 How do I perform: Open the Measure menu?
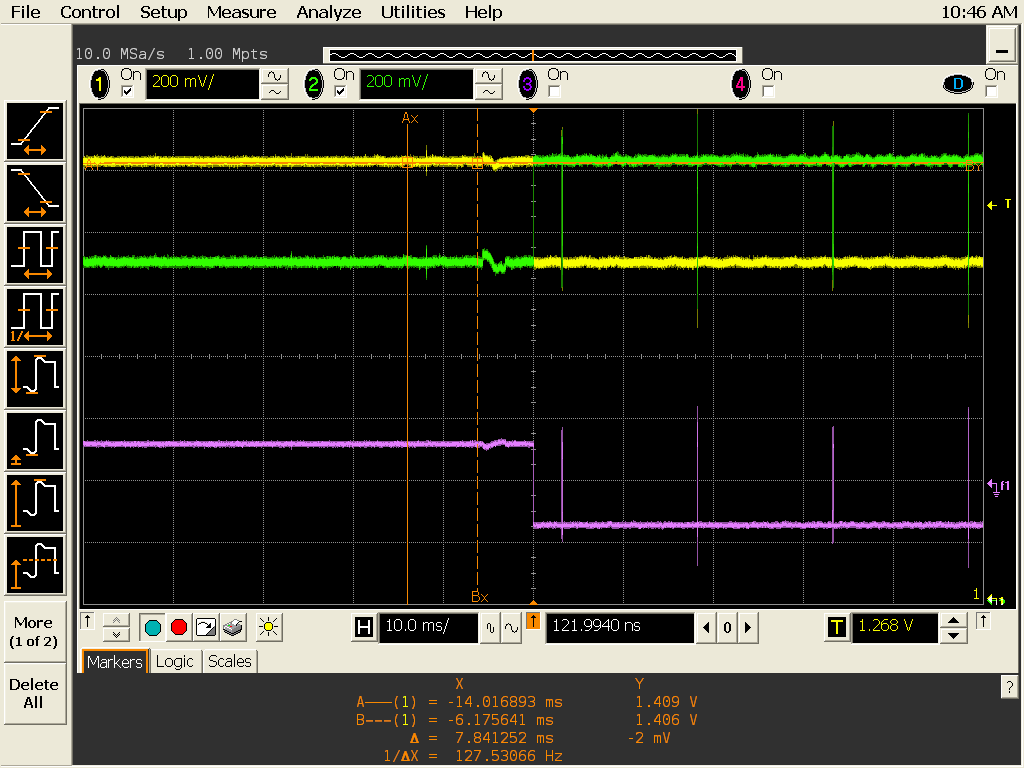[x=241, y=12]
